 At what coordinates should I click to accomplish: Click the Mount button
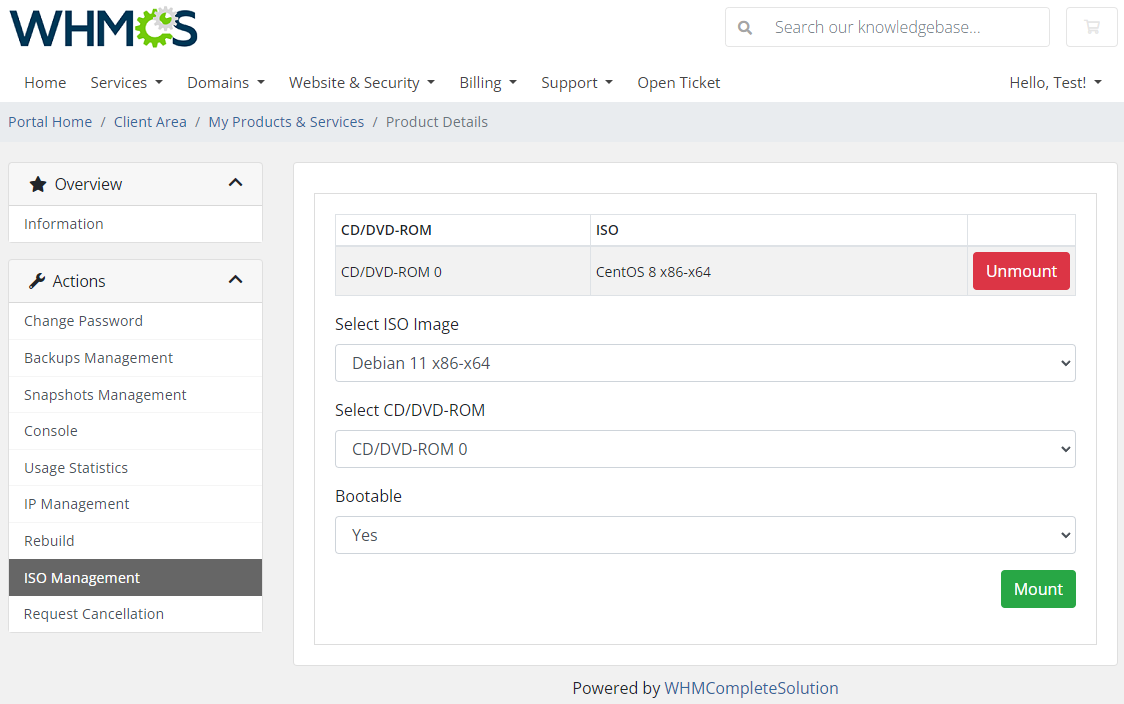pos(1038,589)
